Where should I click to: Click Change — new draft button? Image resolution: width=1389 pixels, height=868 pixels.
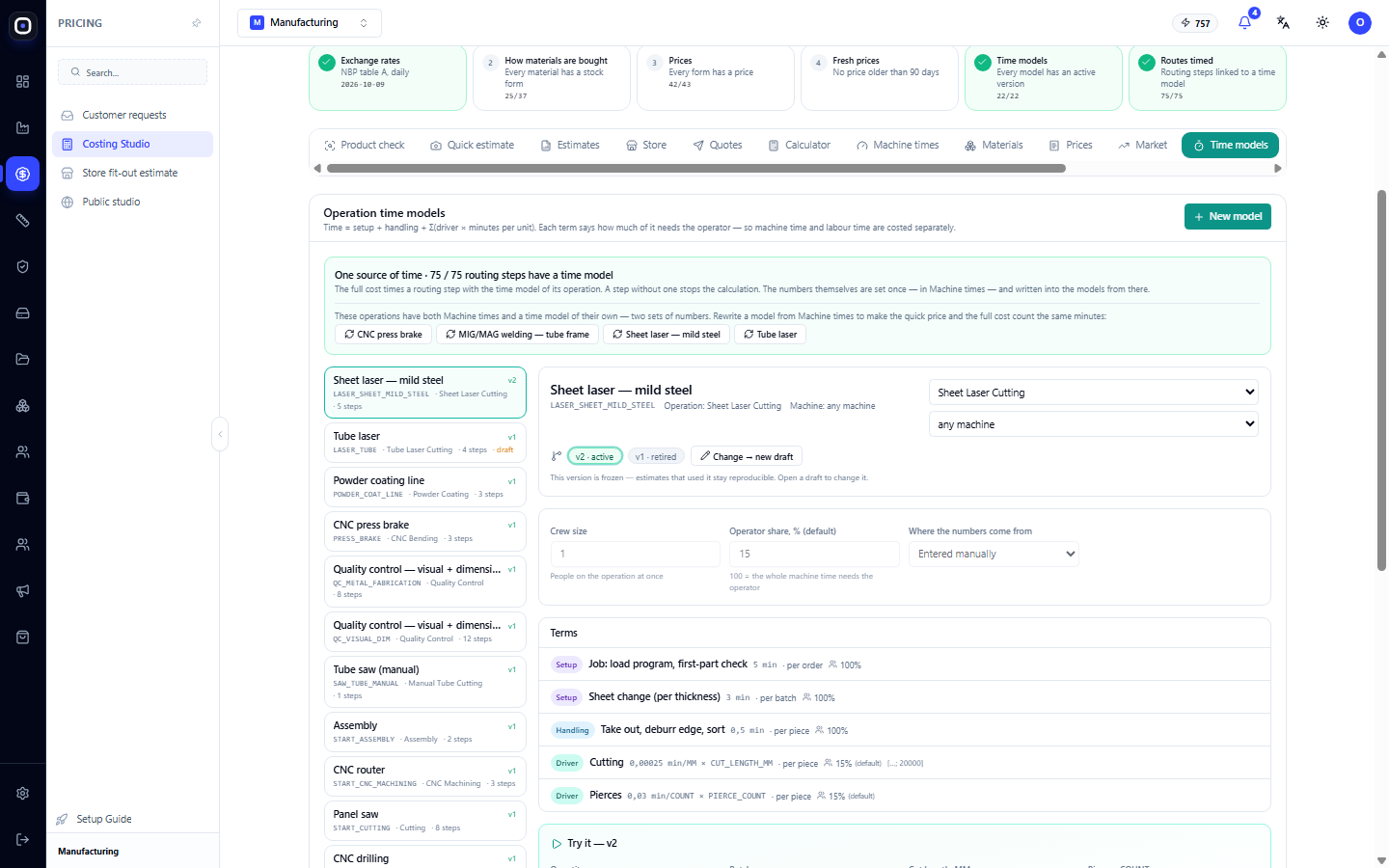(x=747, y=456)
